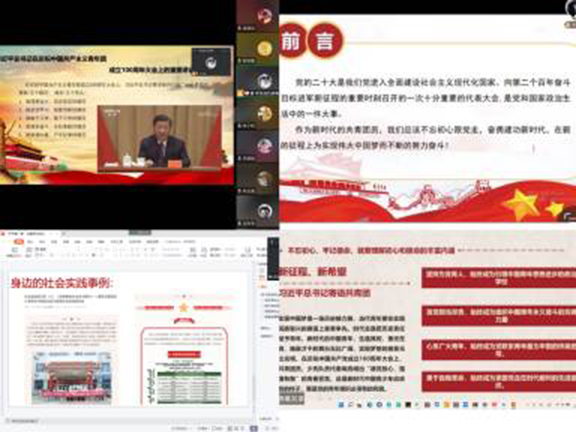Open the Windows Start button in the taskbar
The image size is (576, 432).
click(341, 405)
